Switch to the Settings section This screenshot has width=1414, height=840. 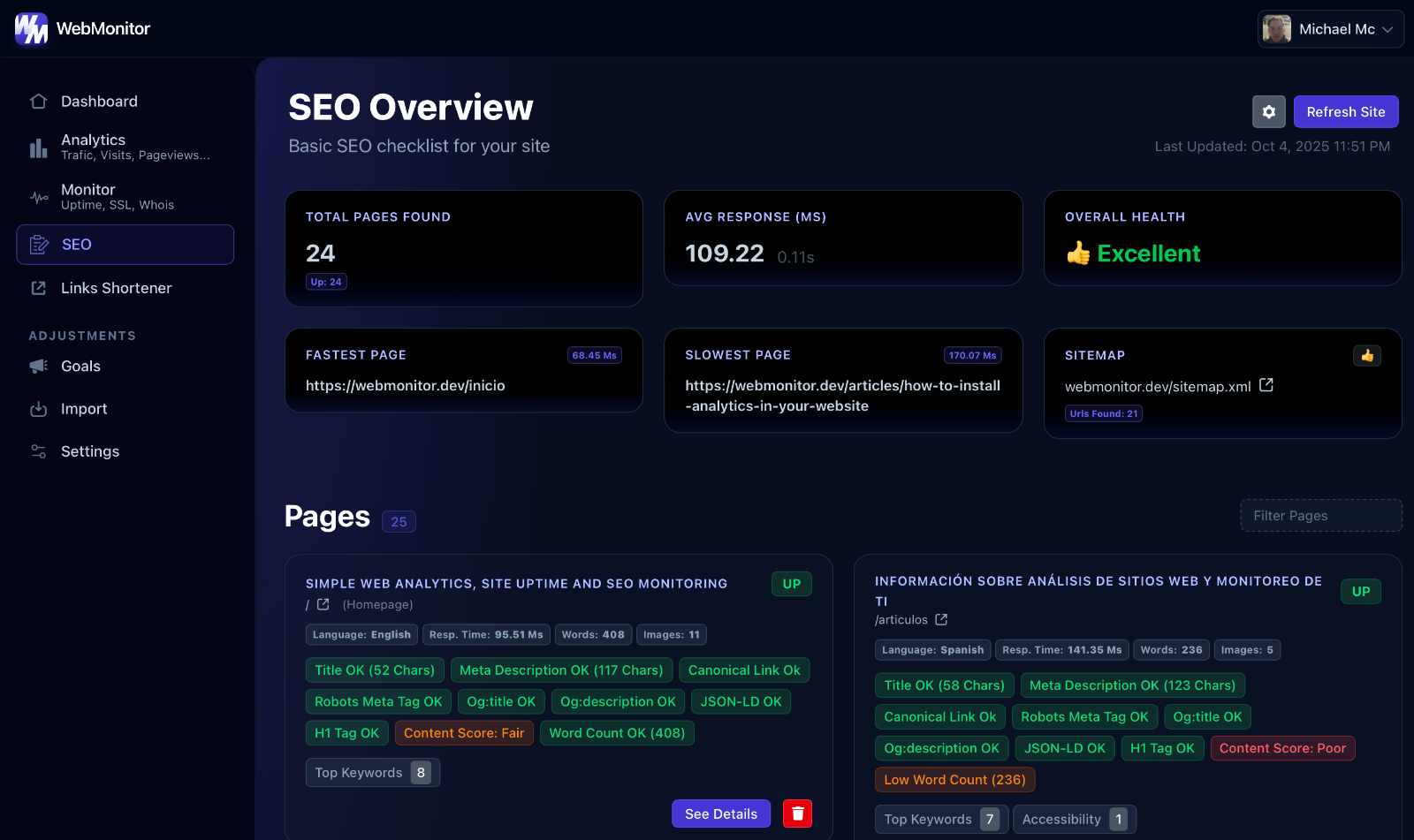coord(89,451)
